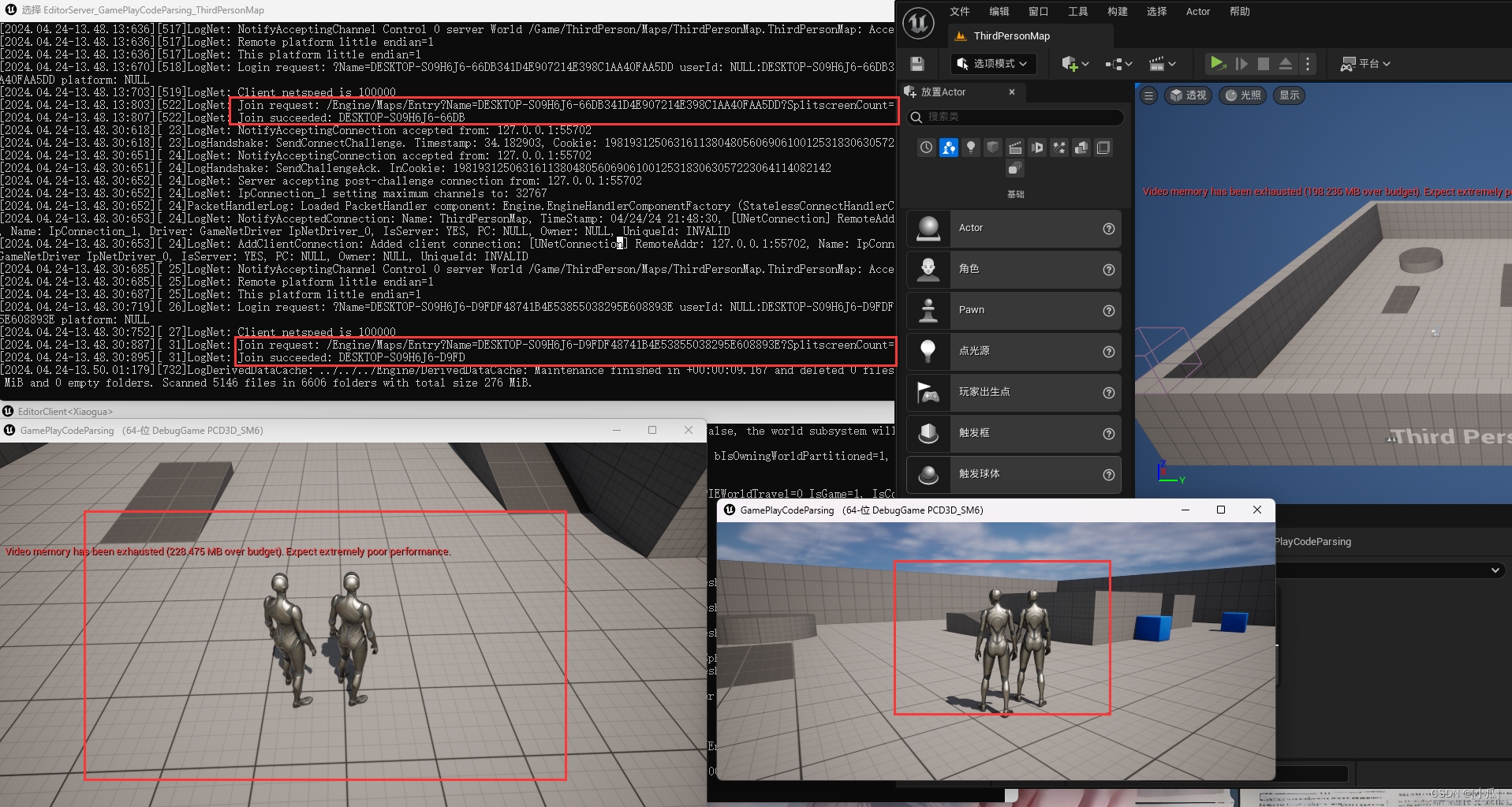Select the All Classes stacked icon
This screenshot has width=1512, height=807.
tap(1015, 169)
